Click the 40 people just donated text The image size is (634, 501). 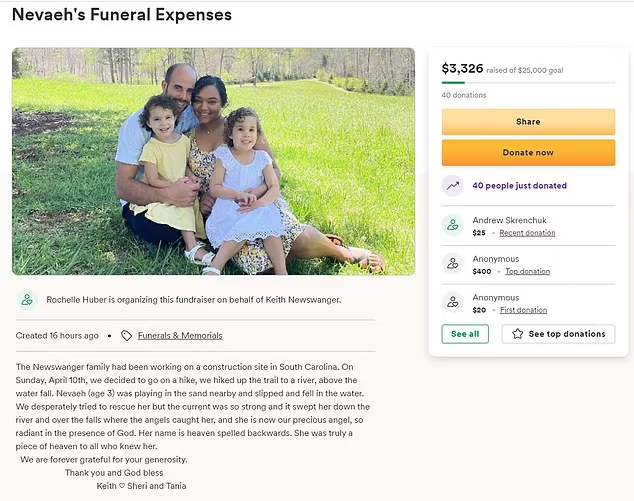pyautogui.click(x=519, y=186)
